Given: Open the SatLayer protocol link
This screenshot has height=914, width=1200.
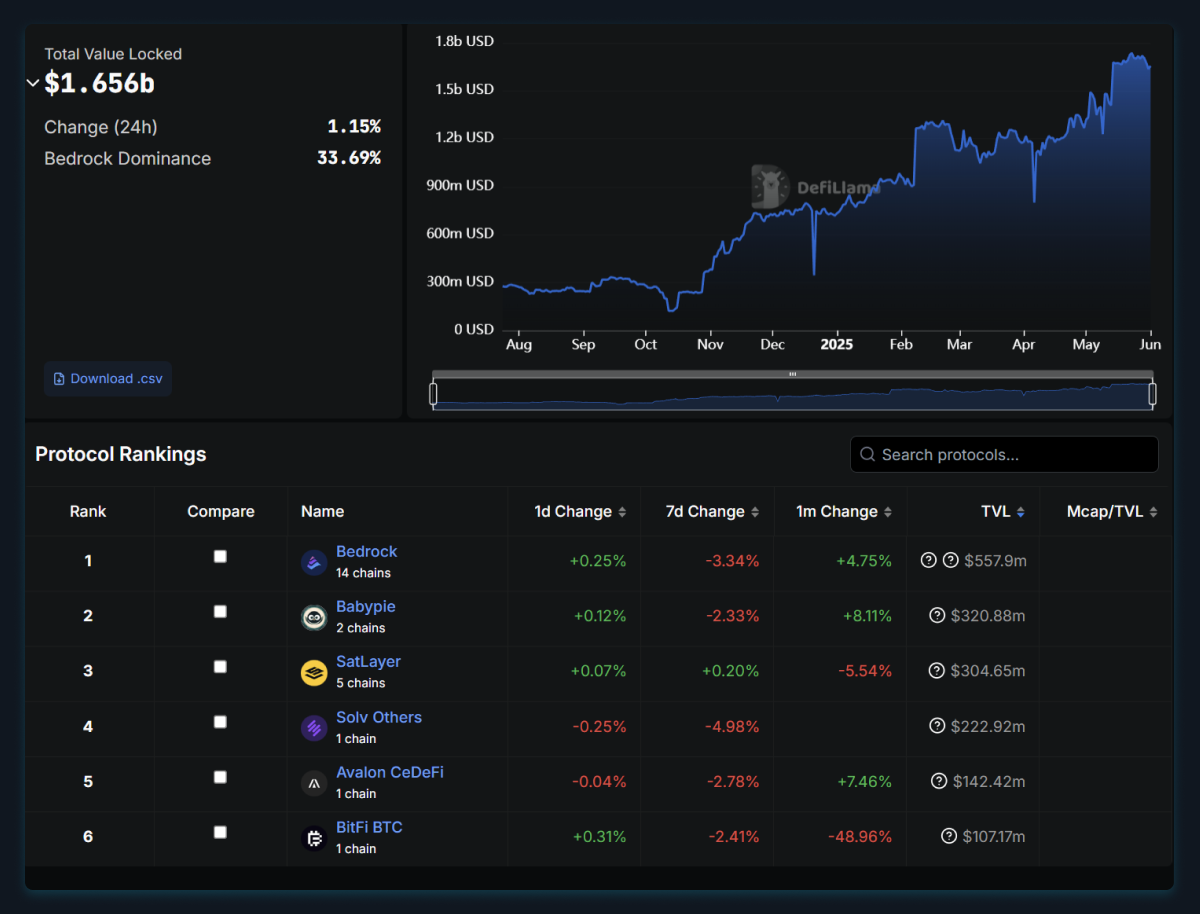Looking at the screenshot, I should pos(369,662).
